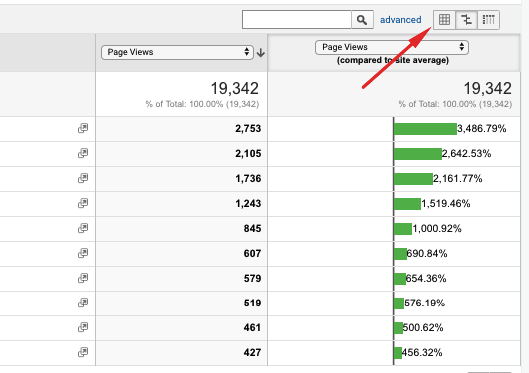Click the 456.32% comparison value

[422, 352]
